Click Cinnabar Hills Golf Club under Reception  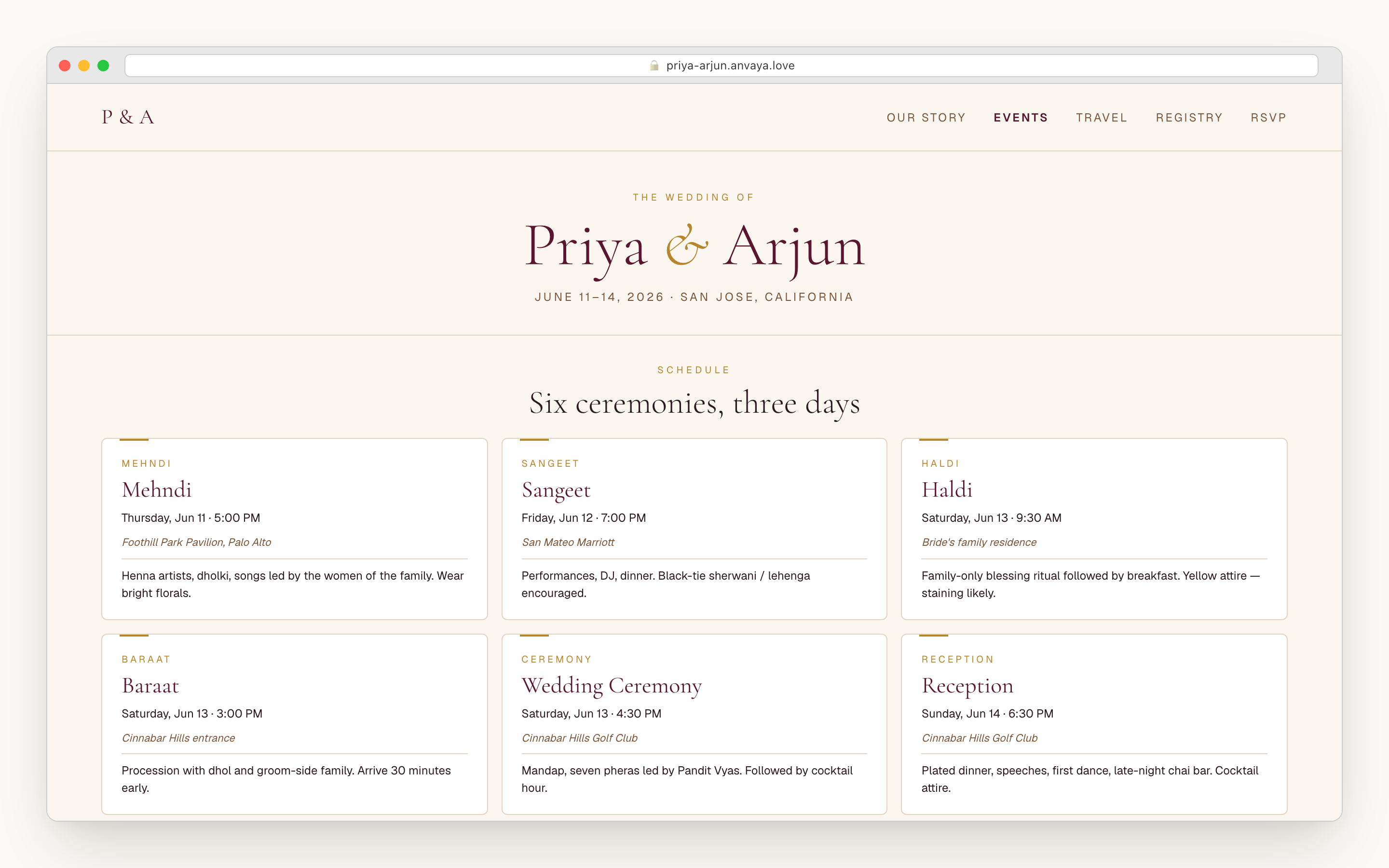click(x=979, y=738)
